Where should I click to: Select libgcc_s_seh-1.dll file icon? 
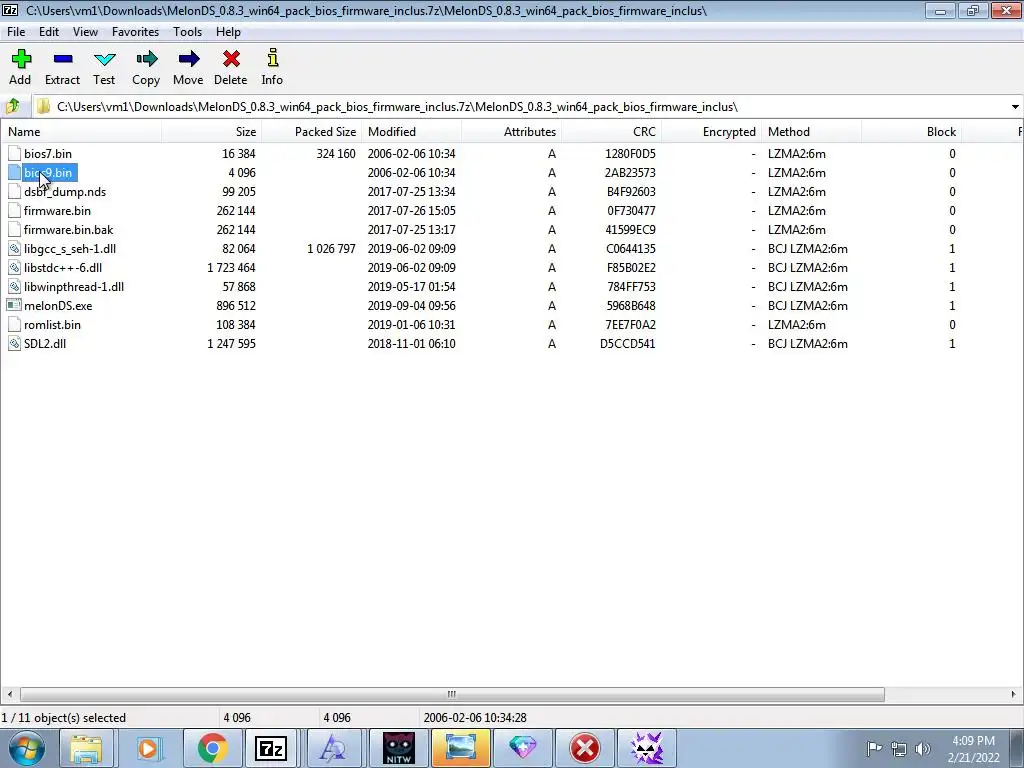(x=14, y=248)
